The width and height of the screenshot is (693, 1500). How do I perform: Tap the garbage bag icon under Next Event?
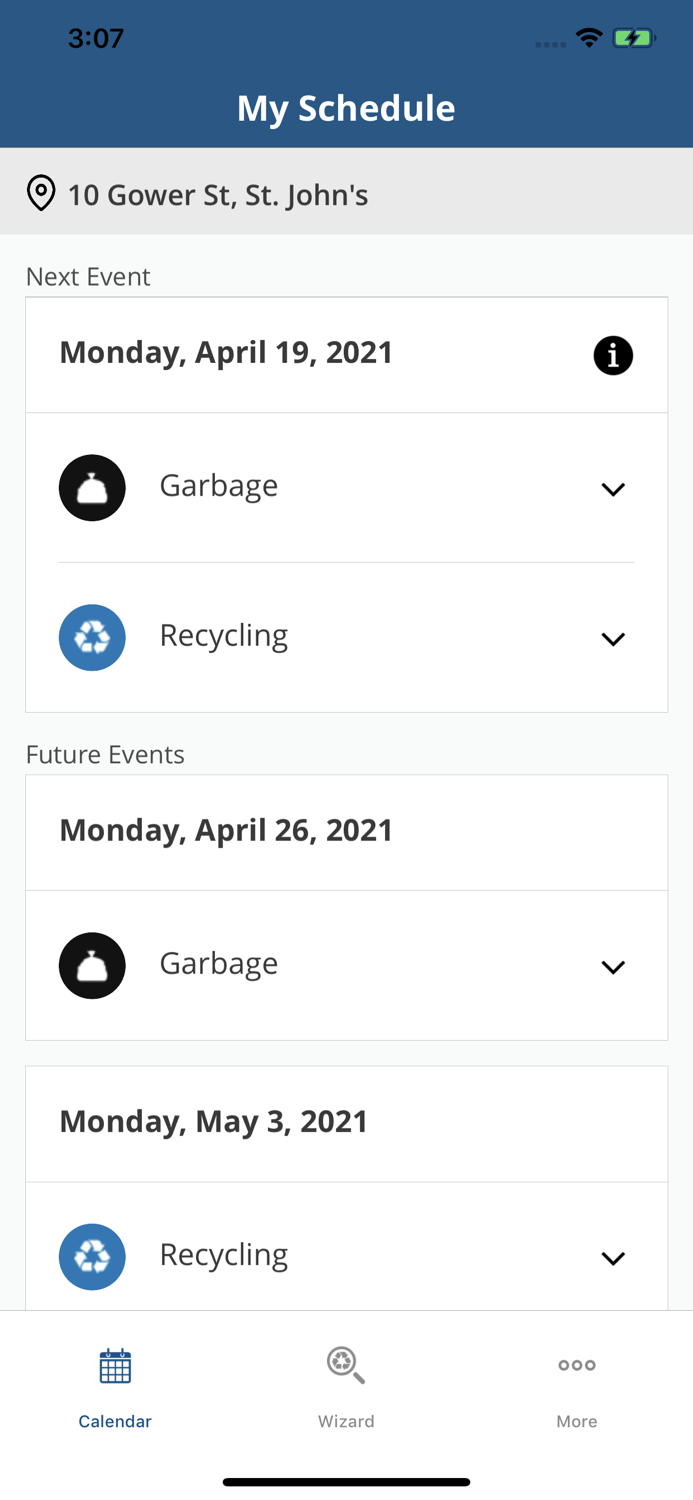(92, 487)
